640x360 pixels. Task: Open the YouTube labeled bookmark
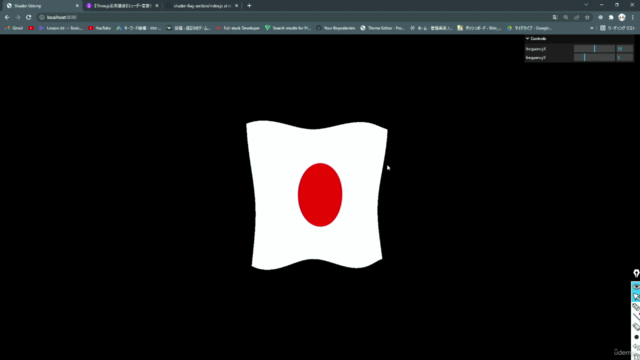click(99, 28)
